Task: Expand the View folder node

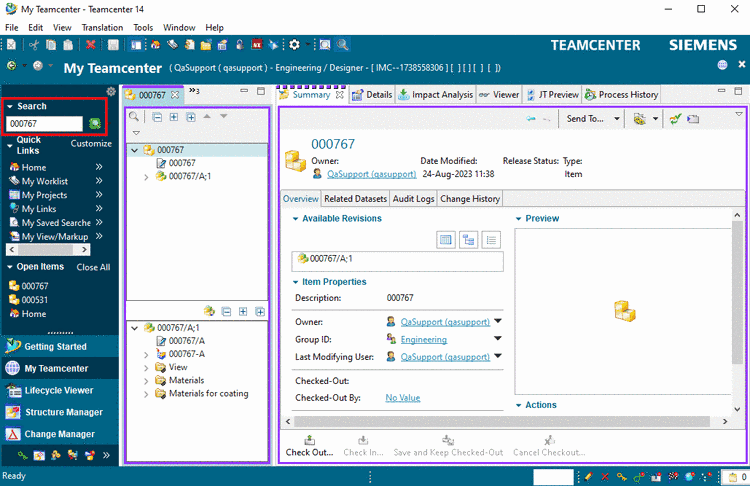Action: pos(146,368)
